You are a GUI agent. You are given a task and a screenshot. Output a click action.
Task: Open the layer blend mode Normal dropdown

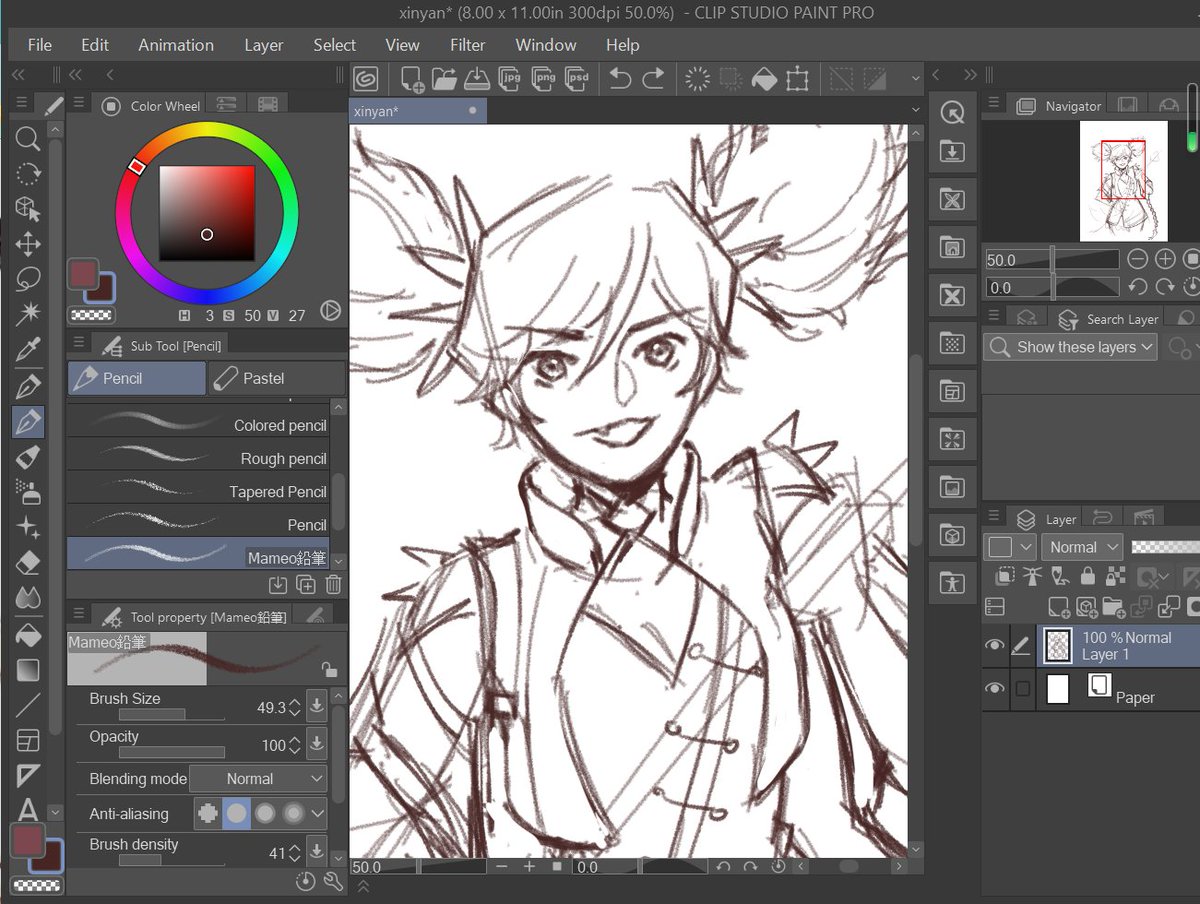point(1083,547)
